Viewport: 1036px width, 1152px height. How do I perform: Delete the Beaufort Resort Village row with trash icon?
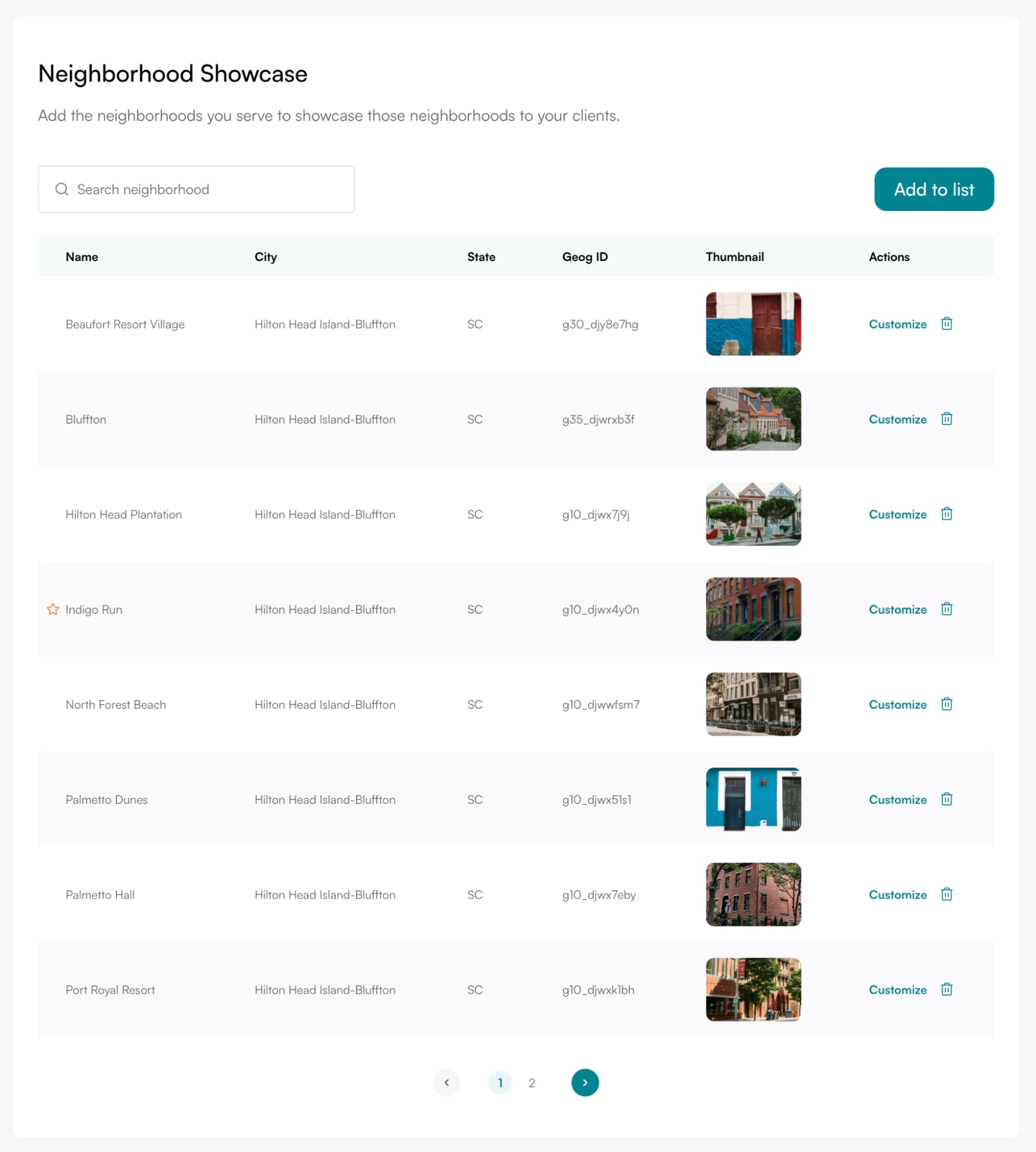[947, 324]
